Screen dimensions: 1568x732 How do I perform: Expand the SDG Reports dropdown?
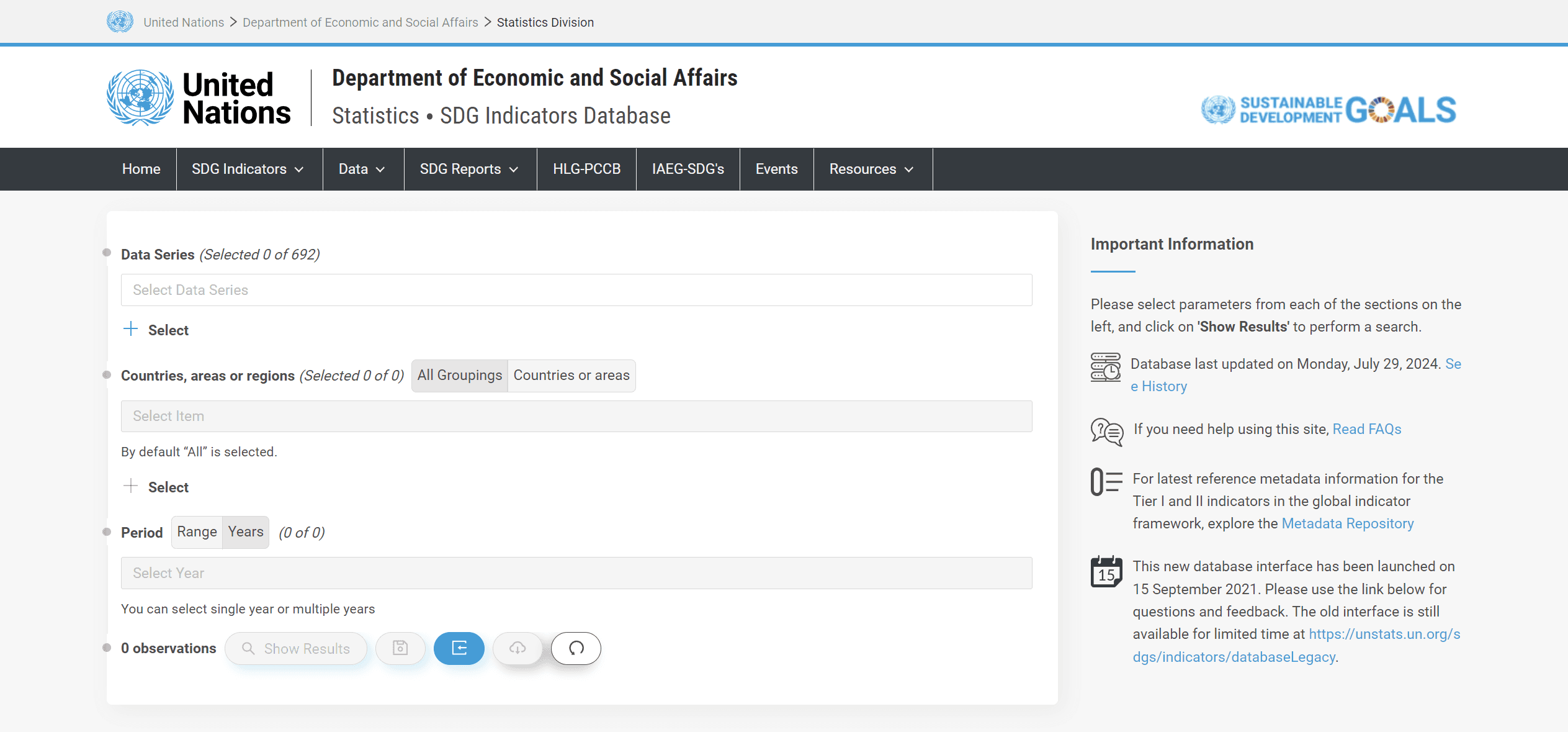468,169
